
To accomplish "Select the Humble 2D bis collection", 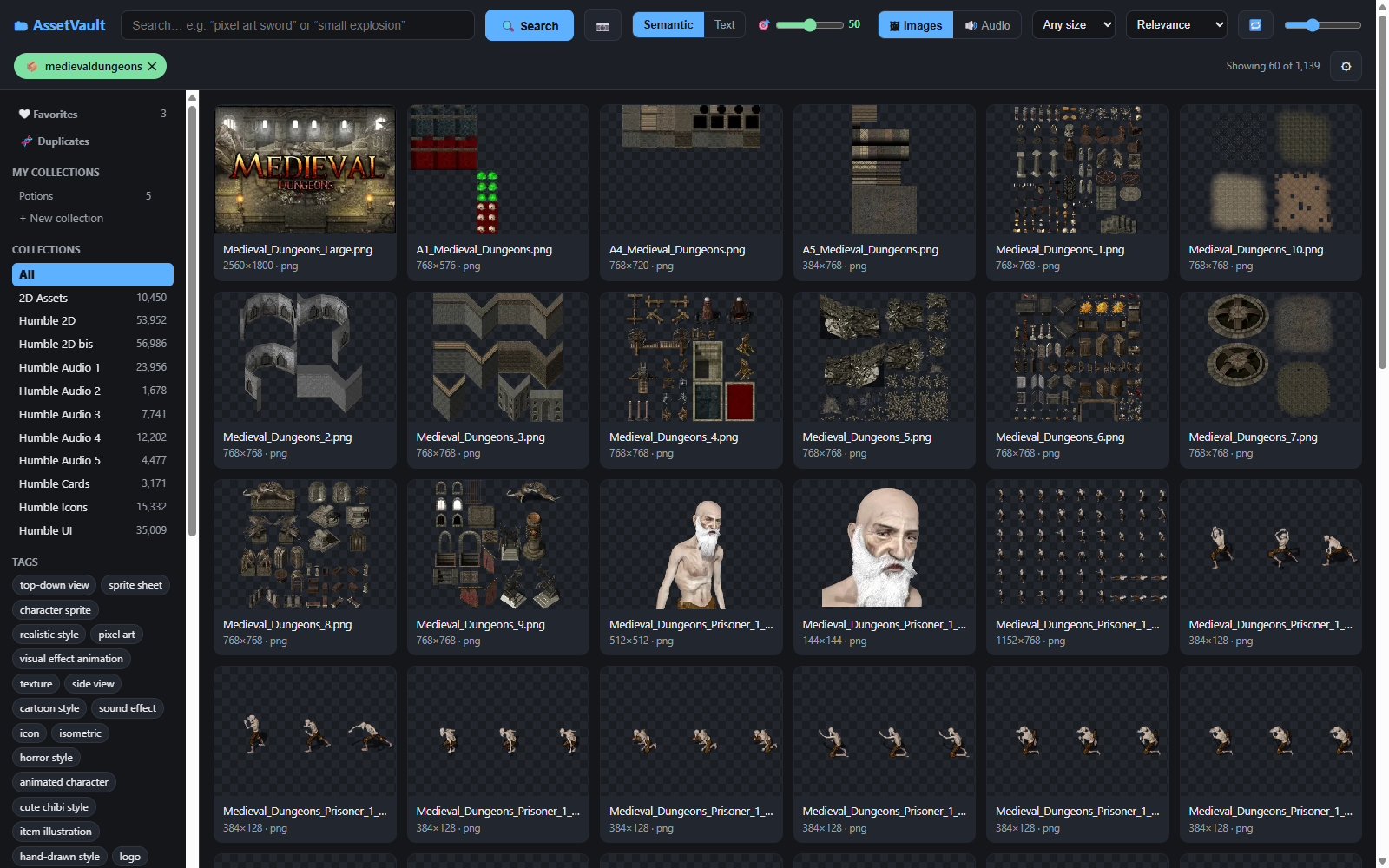I will (93, 344).
